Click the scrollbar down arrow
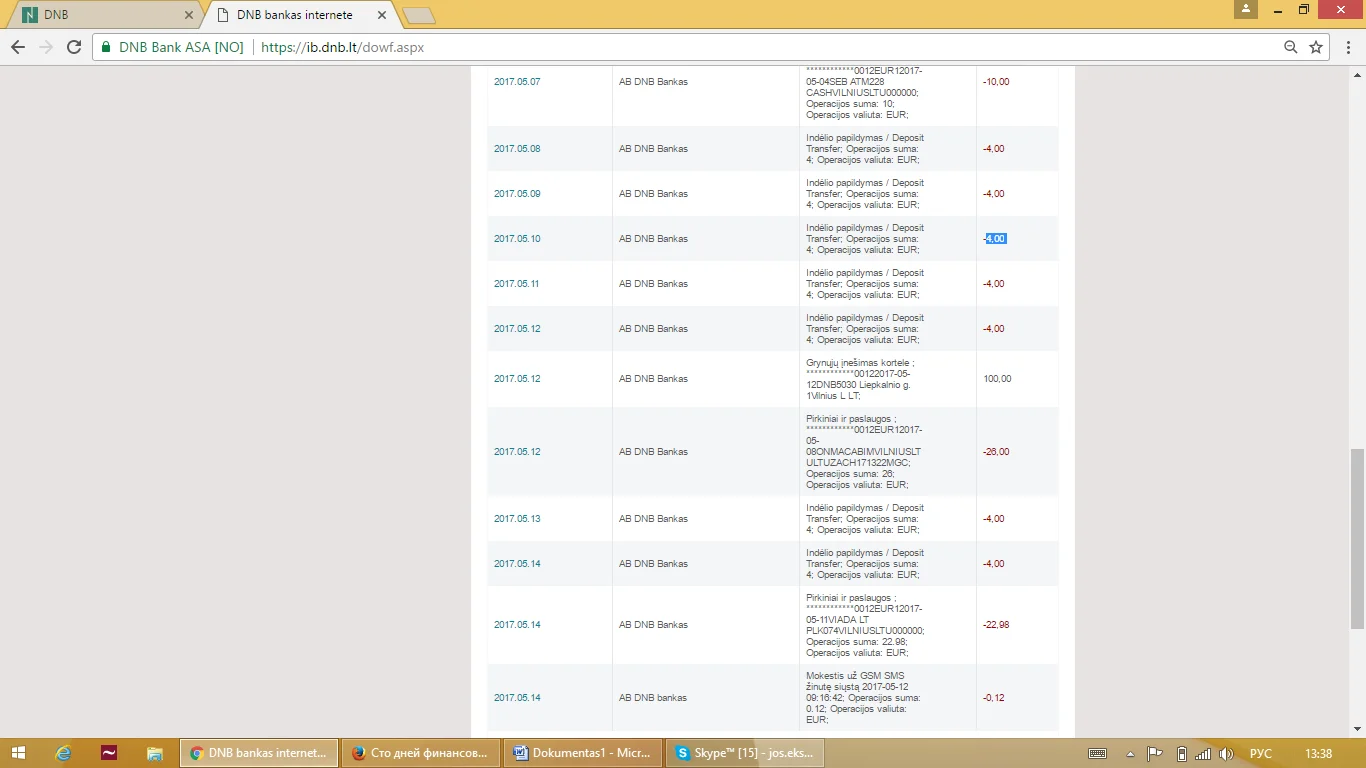 point(1357,729)
